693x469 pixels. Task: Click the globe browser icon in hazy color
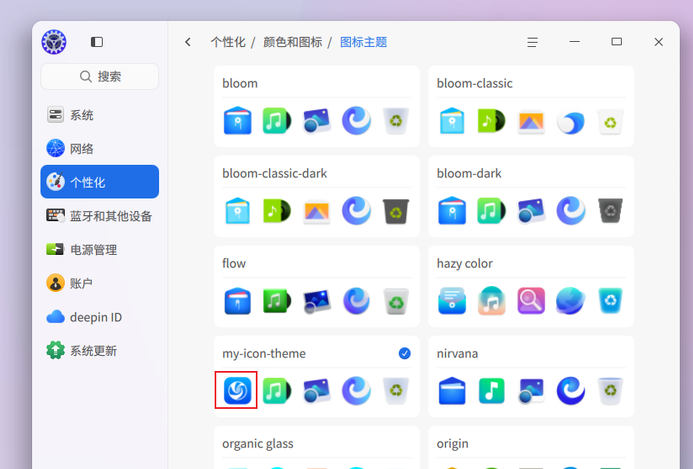[571, 301]
